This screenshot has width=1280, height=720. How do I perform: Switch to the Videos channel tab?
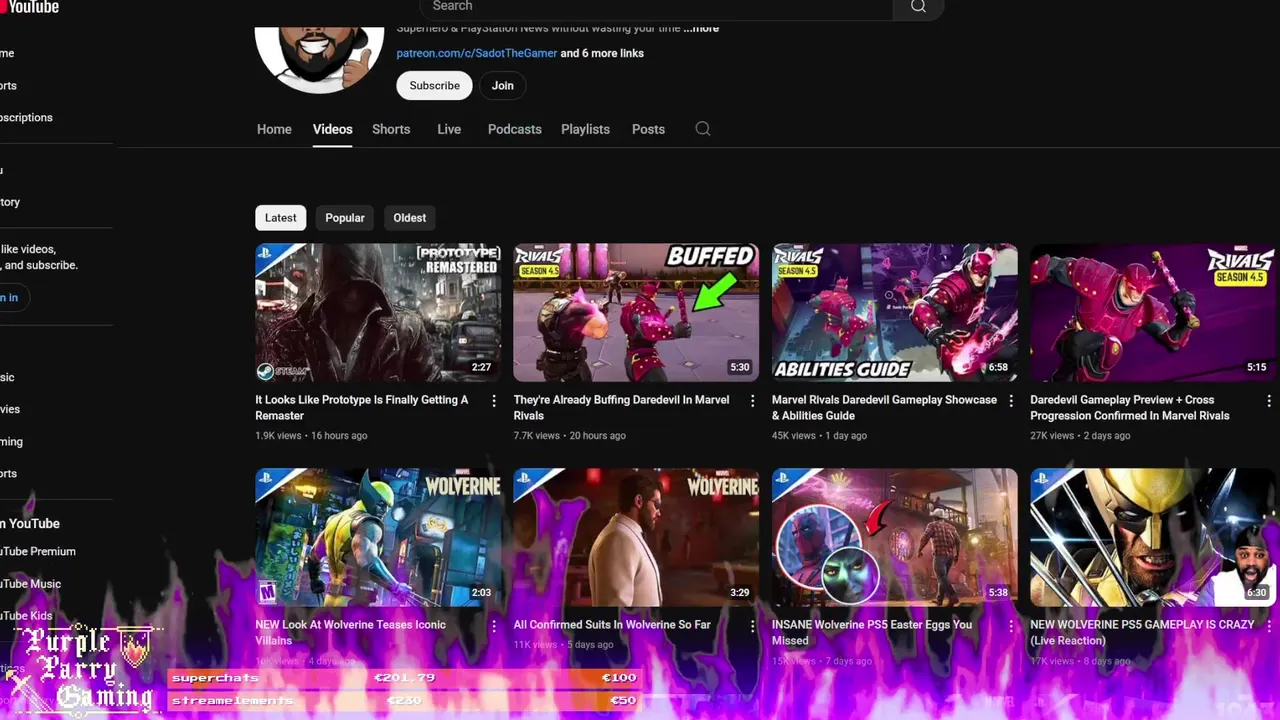332,129
